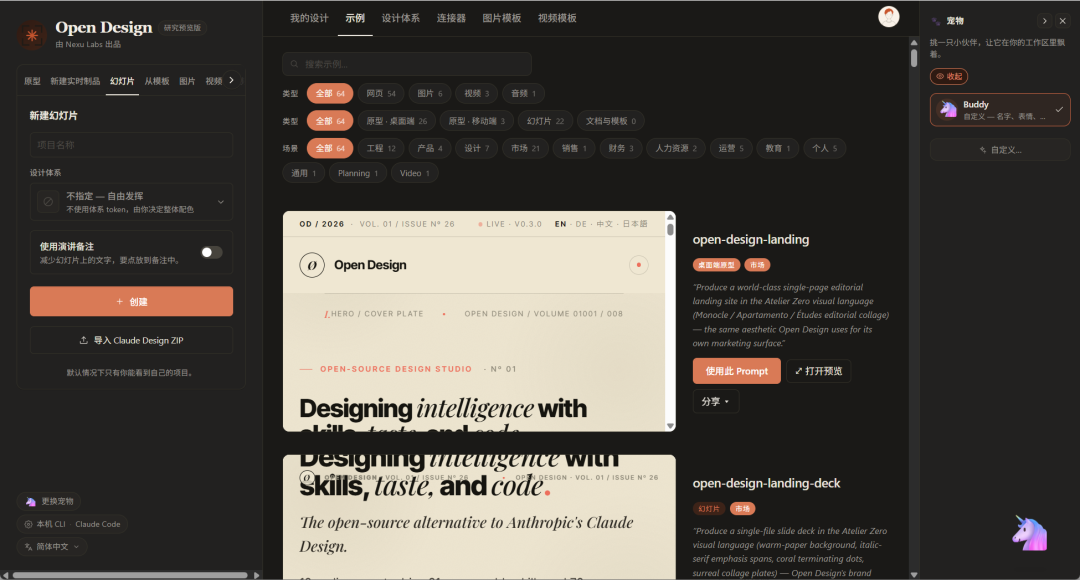Click the sidebar horizontal scrollbar's left arrow
This screenshot has height=580, width=1080.
tap(6, 575)
